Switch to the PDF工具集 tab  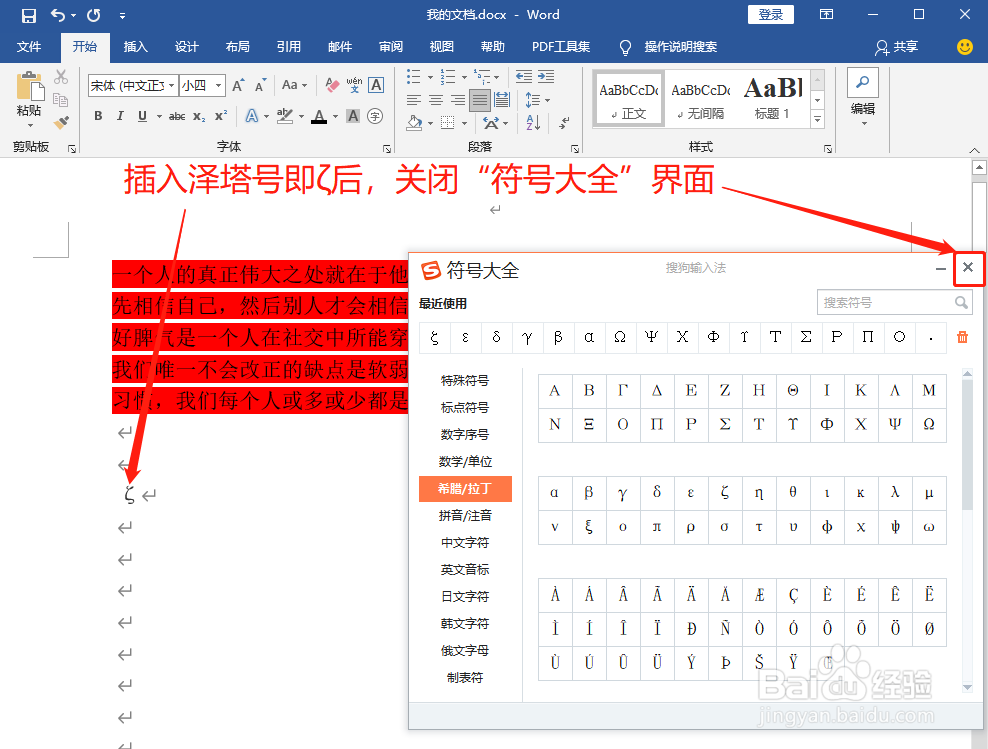(561, 47)
